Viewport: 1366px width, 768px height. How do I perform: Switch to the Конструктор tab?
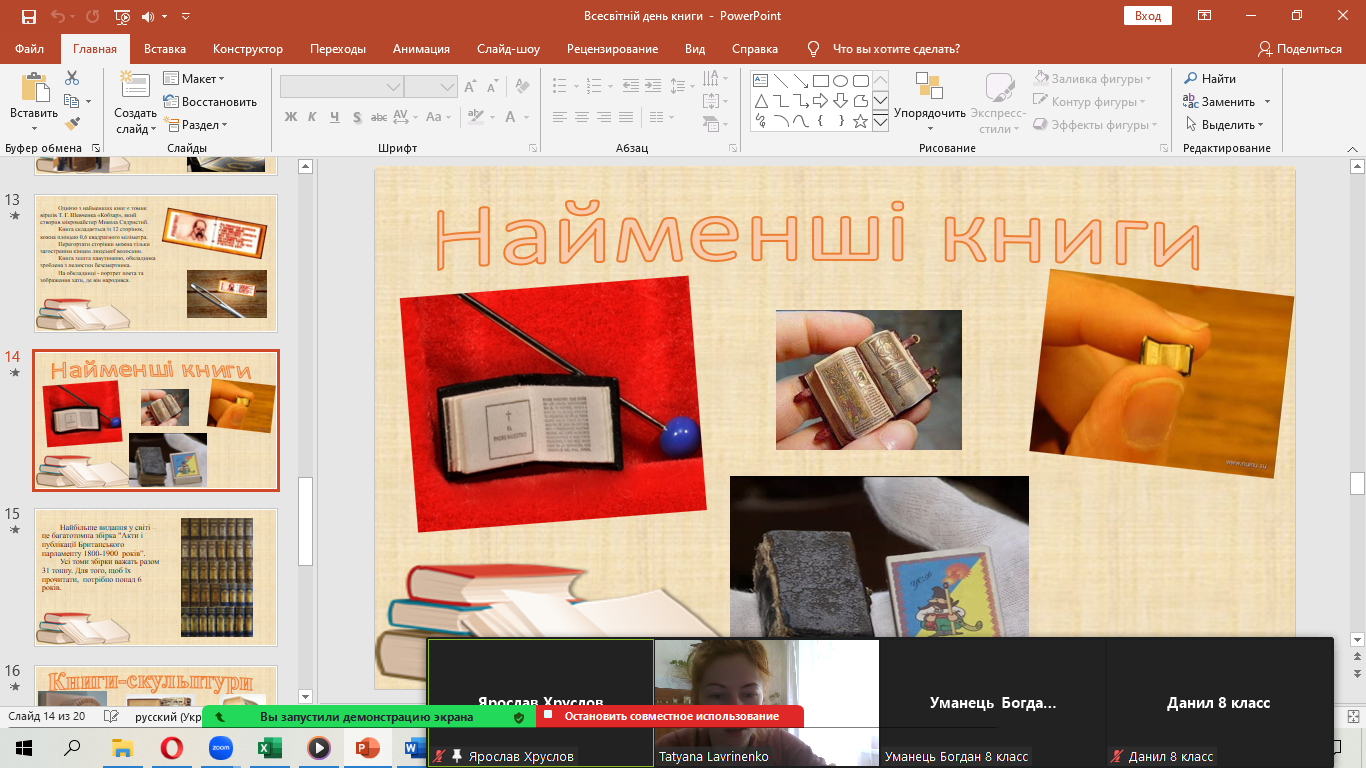[x=248, y=49]
